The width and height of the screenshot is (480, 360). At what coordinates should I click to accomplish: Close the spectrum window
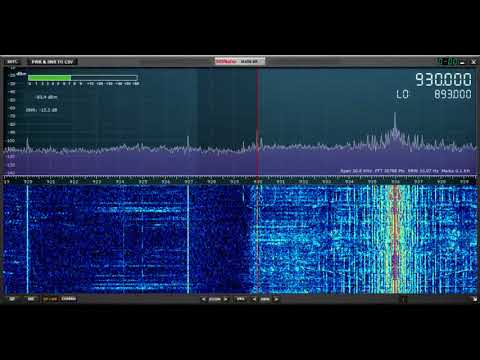pos(473,62)
